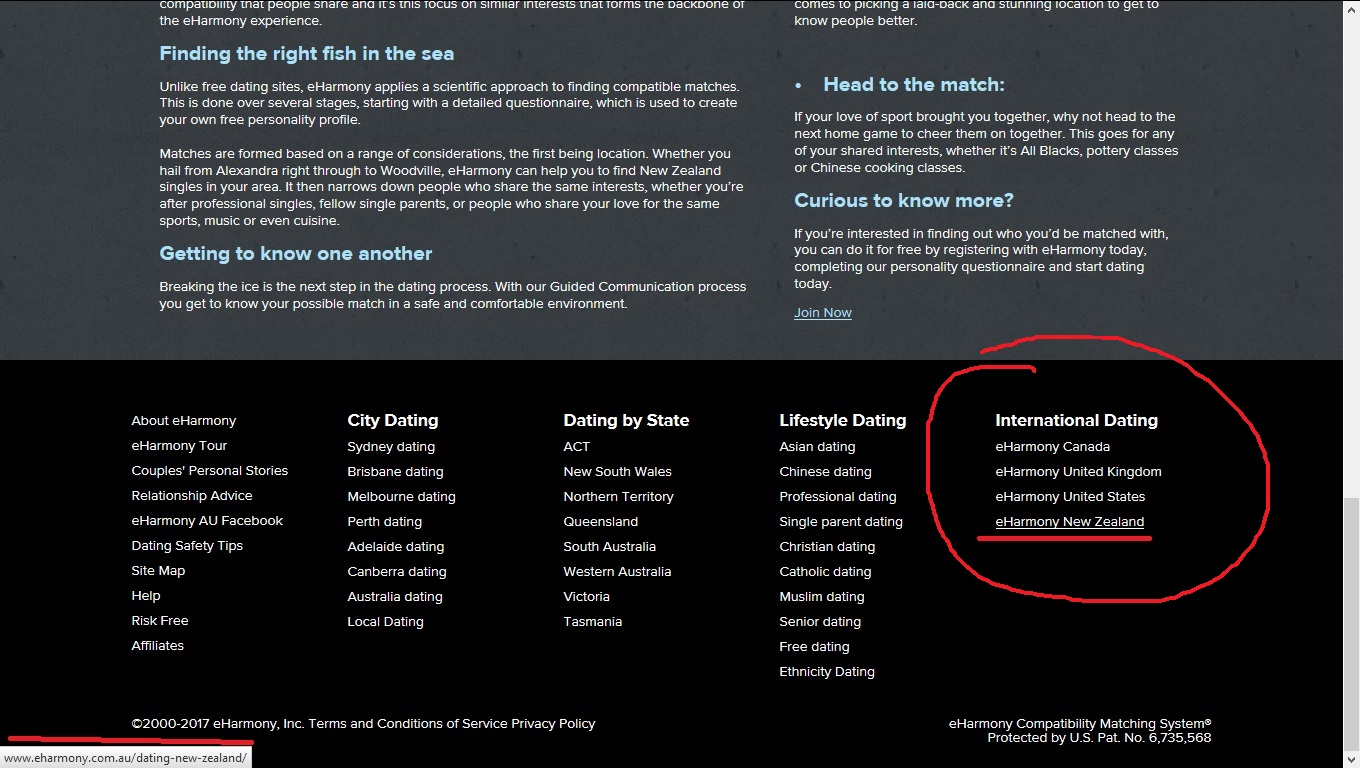Image resolution: width=1360 pixels, height=768 pixels.
Task: Open South Australia link
Action: pyautogui.click(x=610, y=547)
